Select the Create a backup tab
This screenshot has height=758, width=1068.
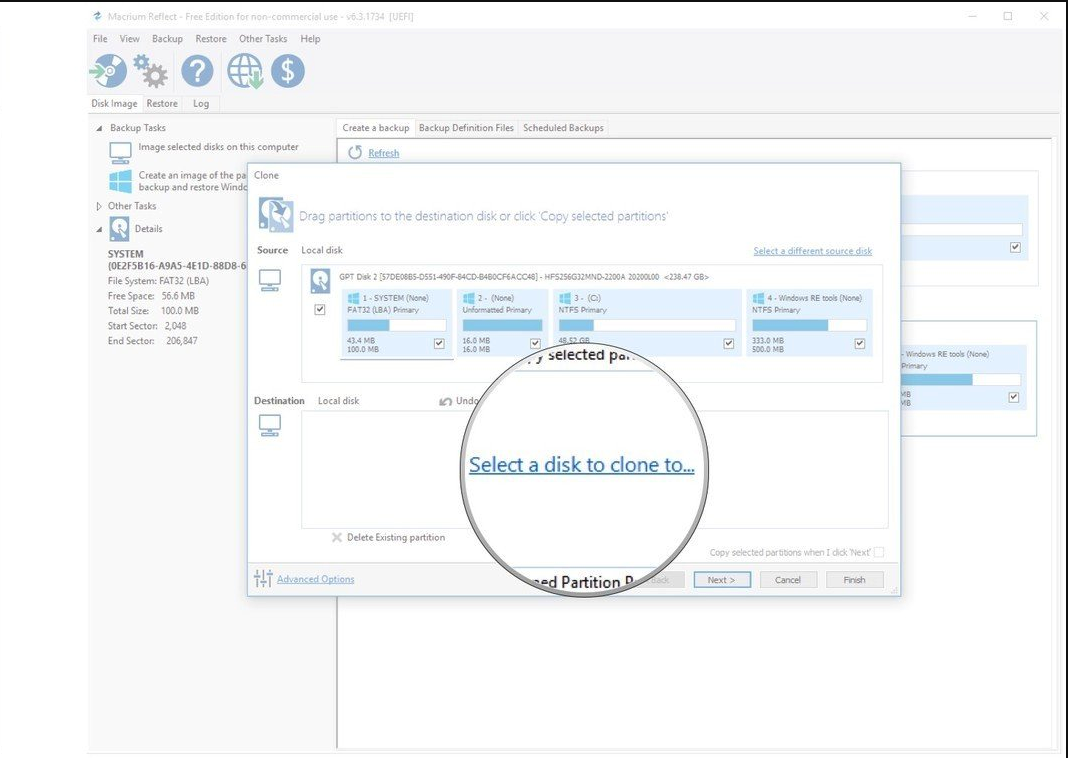376,128
